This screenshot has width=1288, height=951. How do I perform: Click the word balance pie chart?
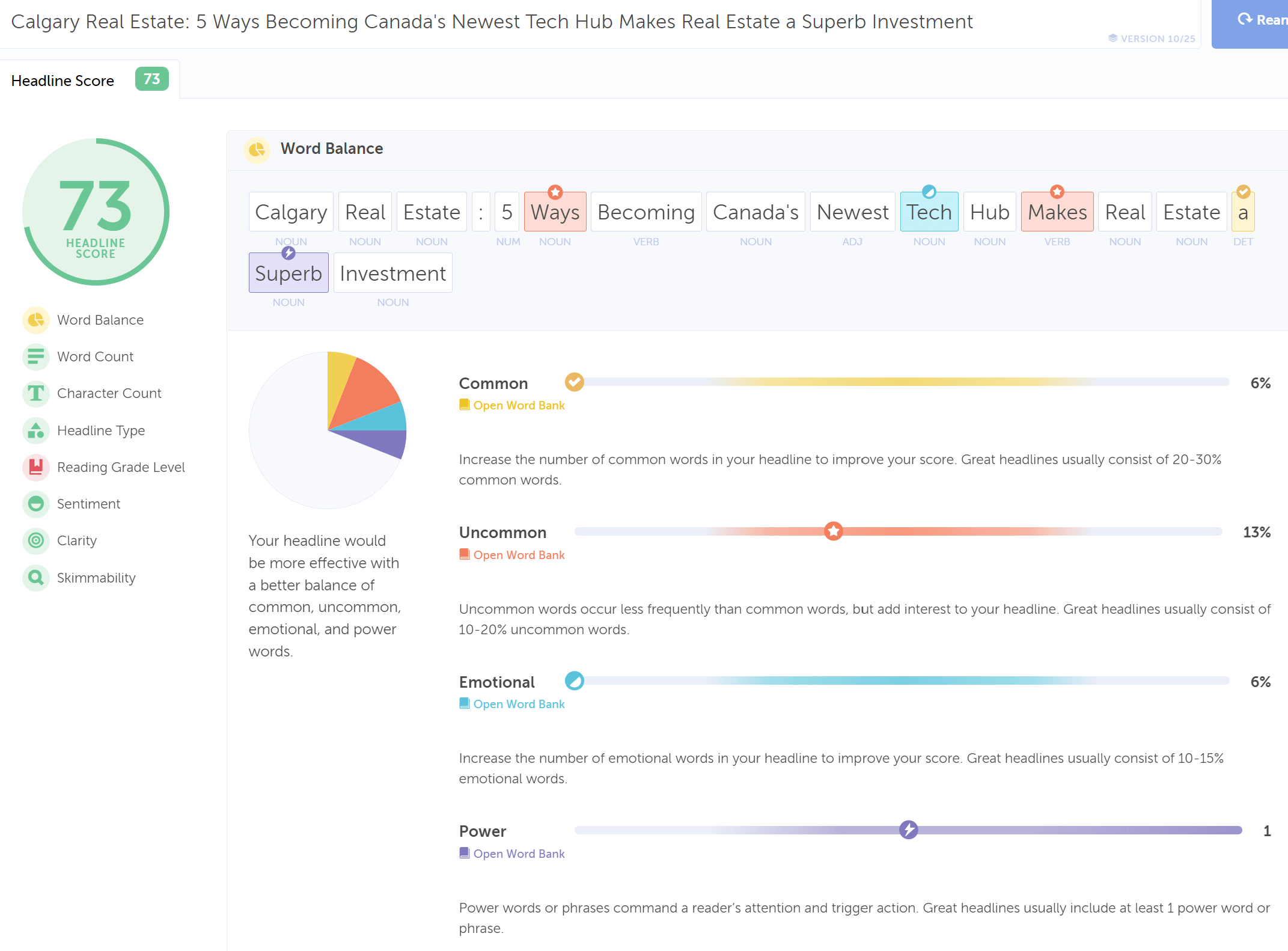pos(328,430)
